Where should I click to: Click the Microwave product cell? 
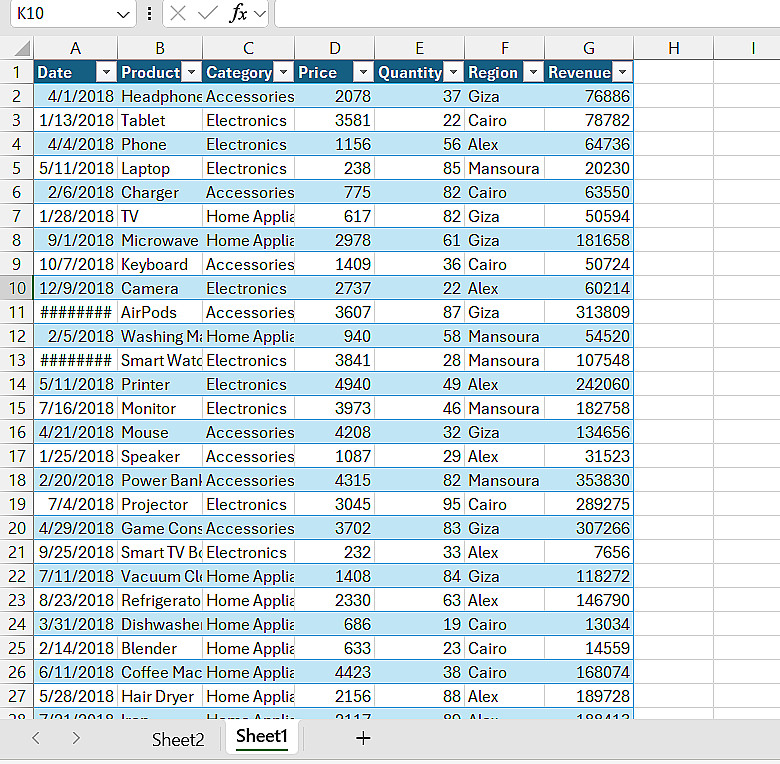click(x=160, y=240)
